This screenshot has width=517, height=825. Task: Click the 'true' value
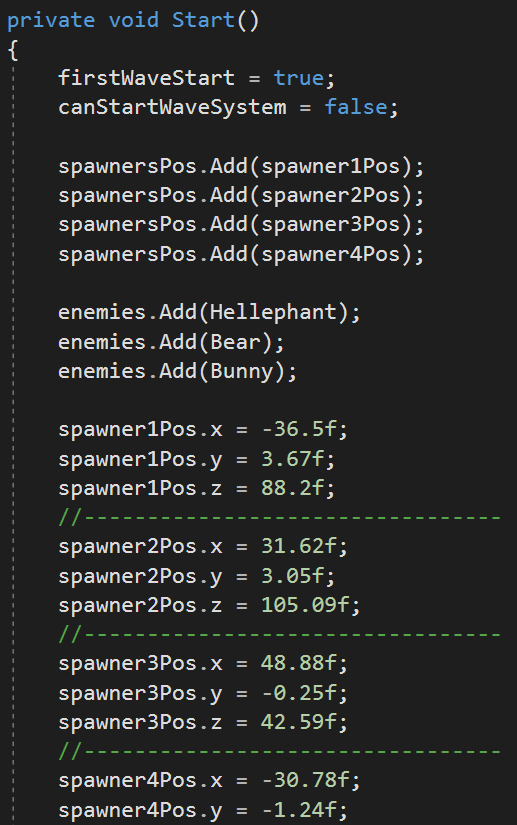click(x=299, y=78)
